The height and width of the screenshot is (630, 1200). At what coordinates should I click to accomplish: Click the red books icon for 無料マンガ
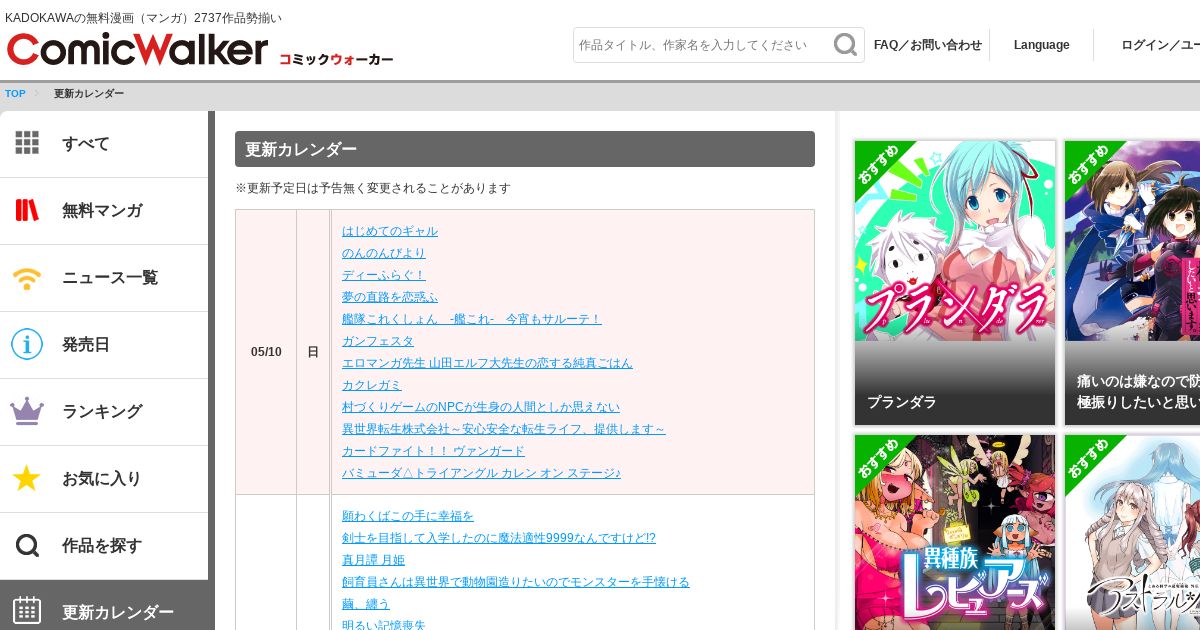[27, 210]
